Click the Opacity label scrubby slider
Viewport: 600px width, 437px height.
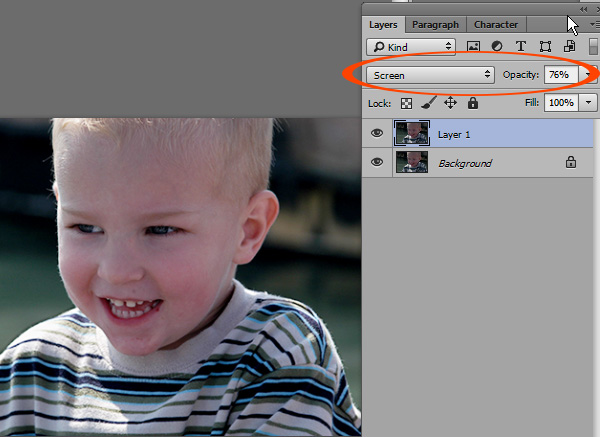(520, 75)
